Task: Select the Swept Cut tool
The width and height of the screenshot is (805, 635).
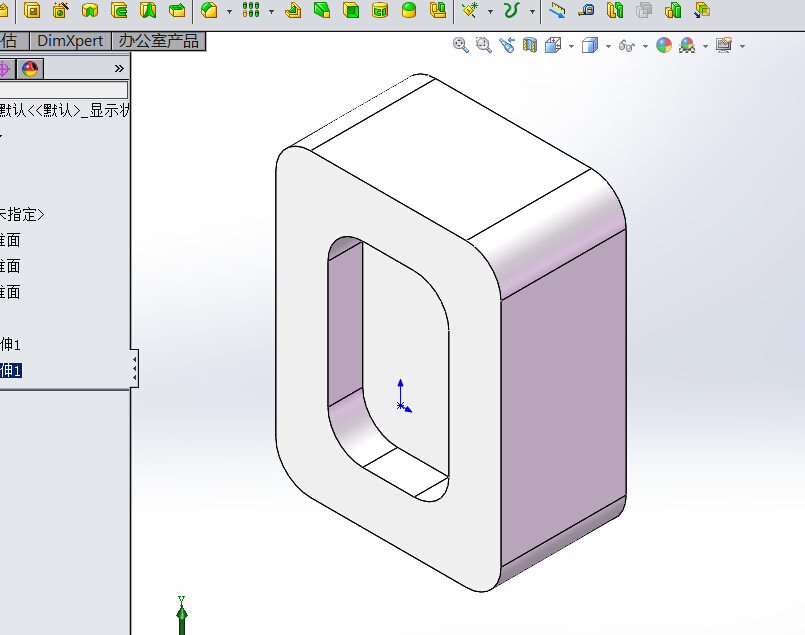Action: pyautogui.click(x=119, y=10)
